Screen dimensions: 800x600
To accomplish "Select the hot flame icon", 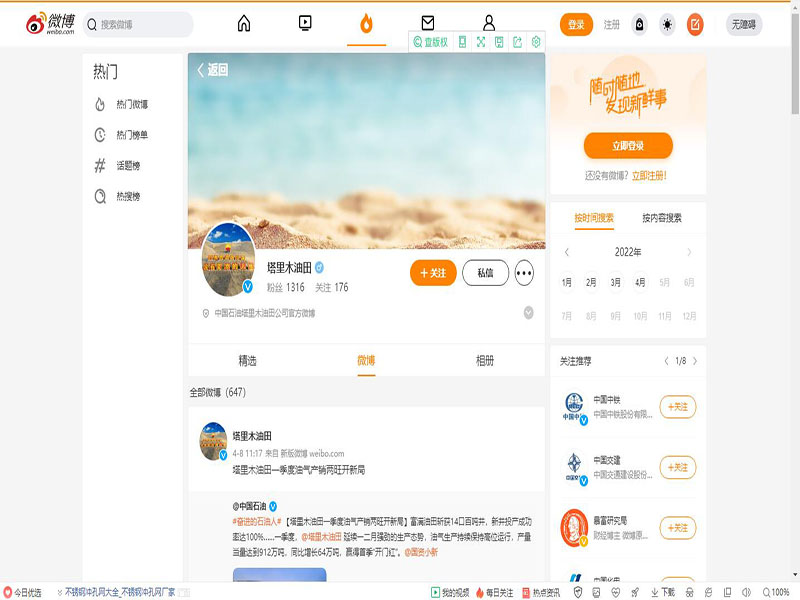I will tap(366, 23).
